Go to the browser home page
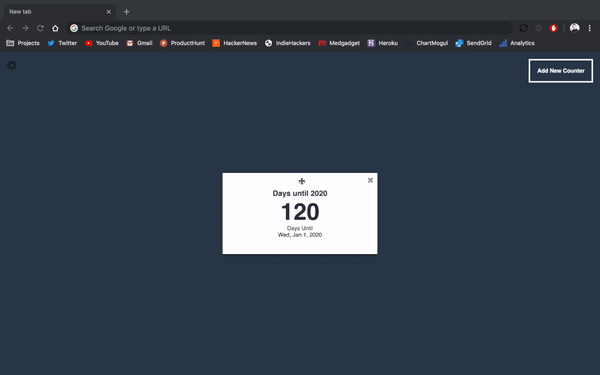Screen dimensions: 600x375 (55, 28)
